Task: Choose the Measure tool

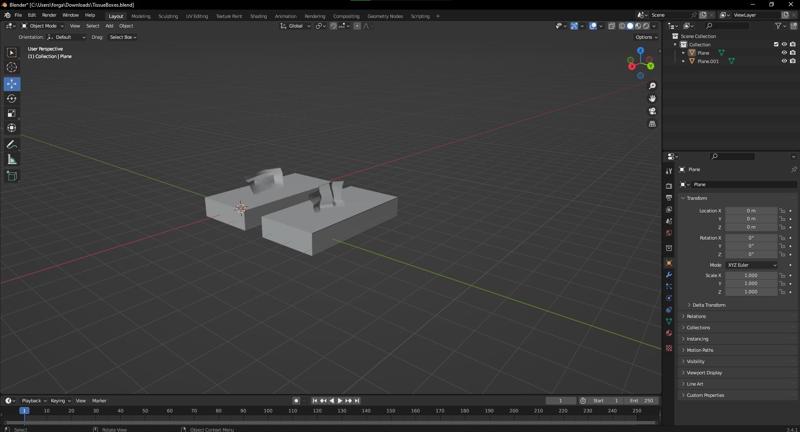Action: pos(12,159)
